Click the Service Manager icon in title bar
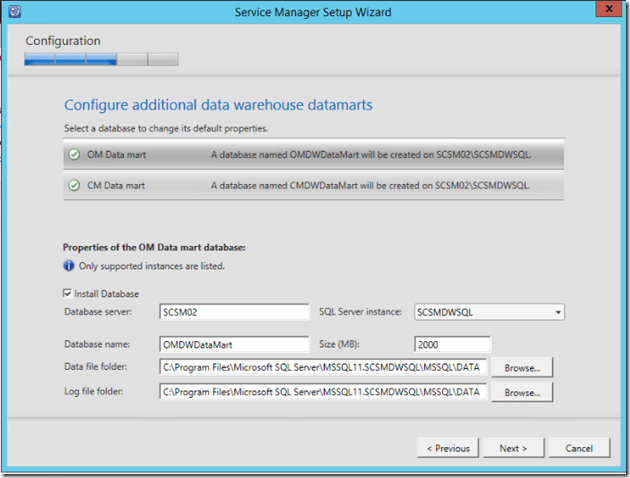Viewport: 630px width, 478px height. [x=17, y=12]
